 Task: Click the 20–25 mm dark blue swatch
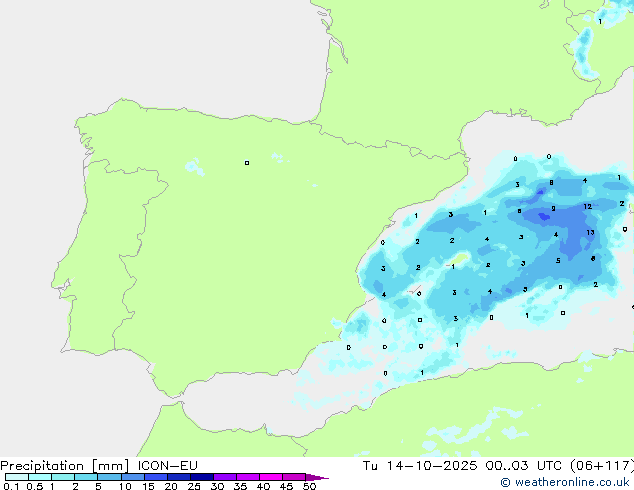coord(179,477)
